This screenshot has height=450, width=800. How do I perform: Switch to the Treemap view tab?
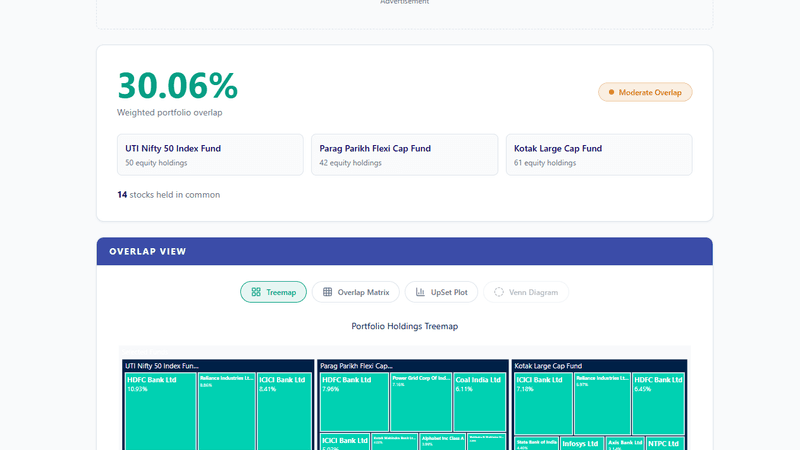(x=273, y=292)
